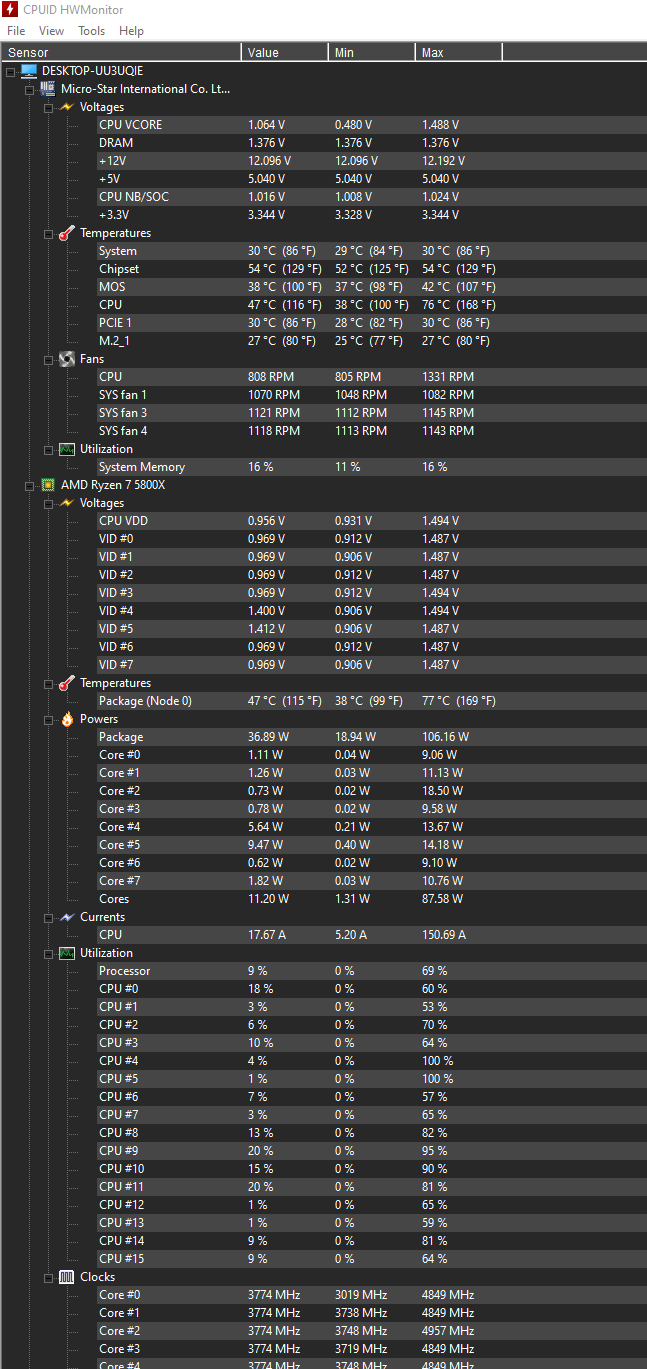The width and height of the screenshot is (647, 1369).
Task: Click the 106.16 W max package power
Action: coord(445,737)
